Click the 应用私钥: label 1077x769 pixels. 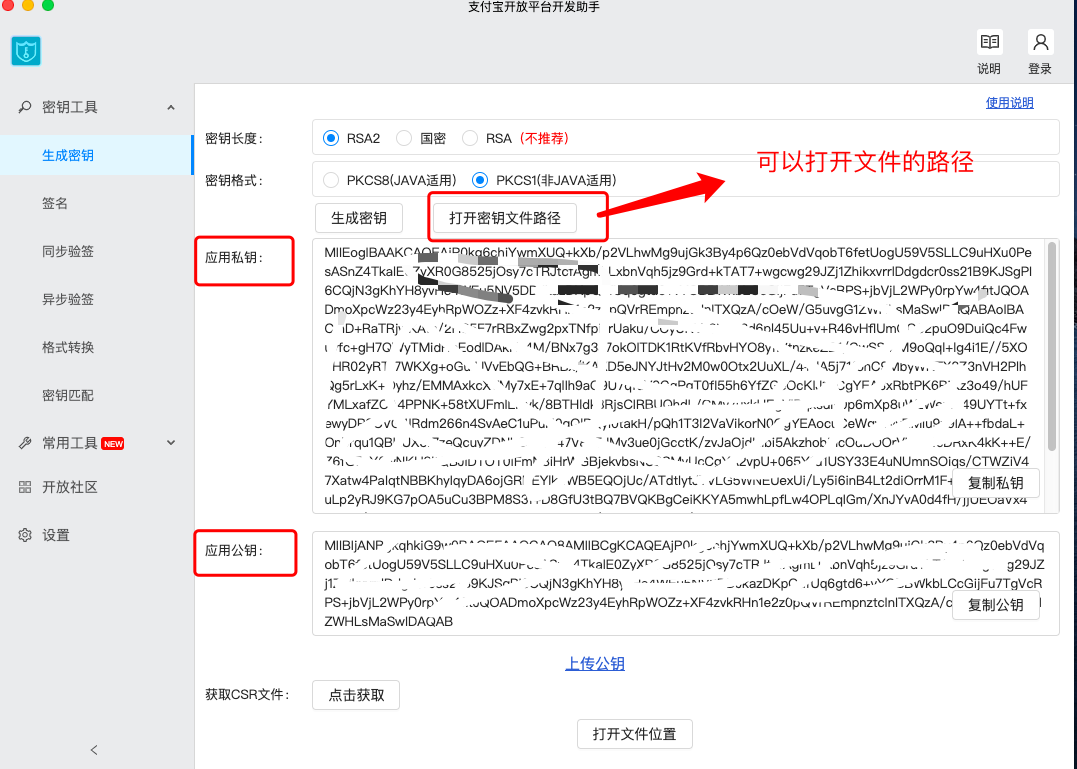pyautogui.click(x=234, y=258)
